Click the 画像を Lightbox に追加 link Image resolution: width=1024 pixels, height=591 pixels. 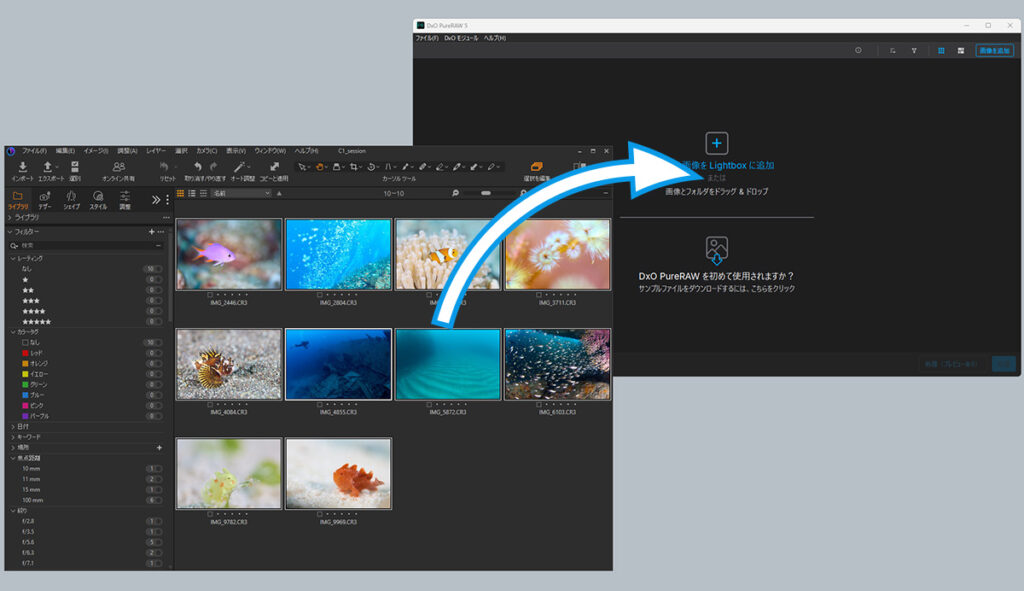[728, 165]
